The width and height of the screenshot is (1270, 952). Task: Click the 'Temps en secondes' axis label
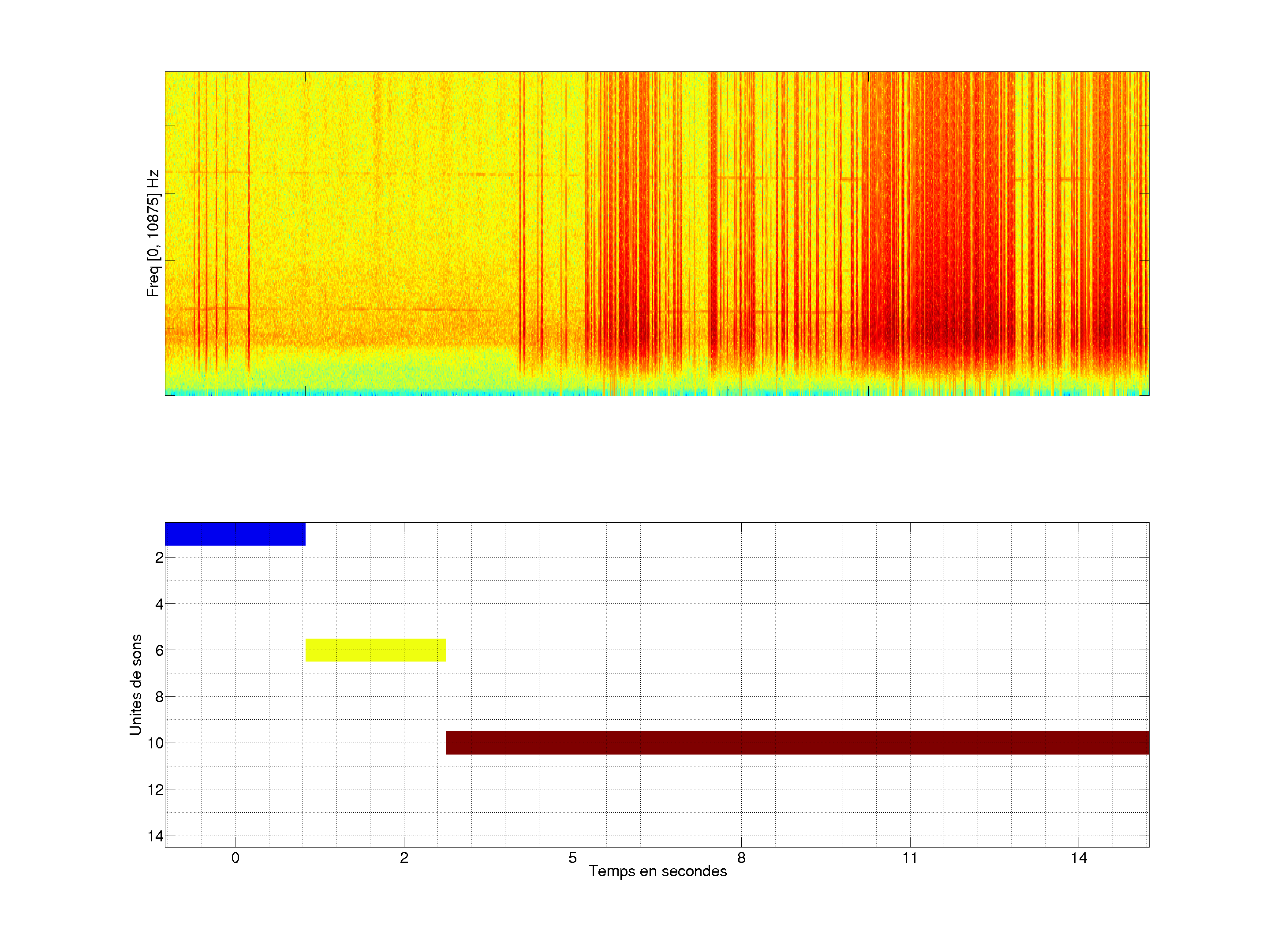[657, 871]
